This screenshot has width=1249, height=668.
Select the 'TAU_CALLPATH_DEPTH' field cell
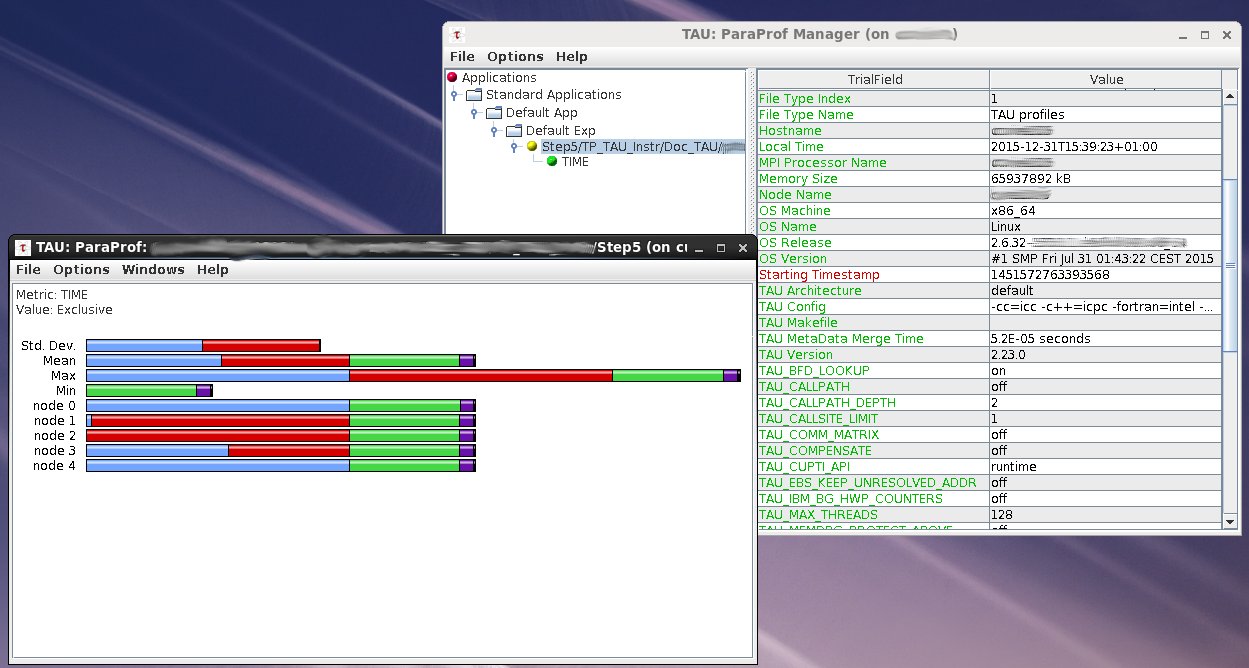point(873,403)
